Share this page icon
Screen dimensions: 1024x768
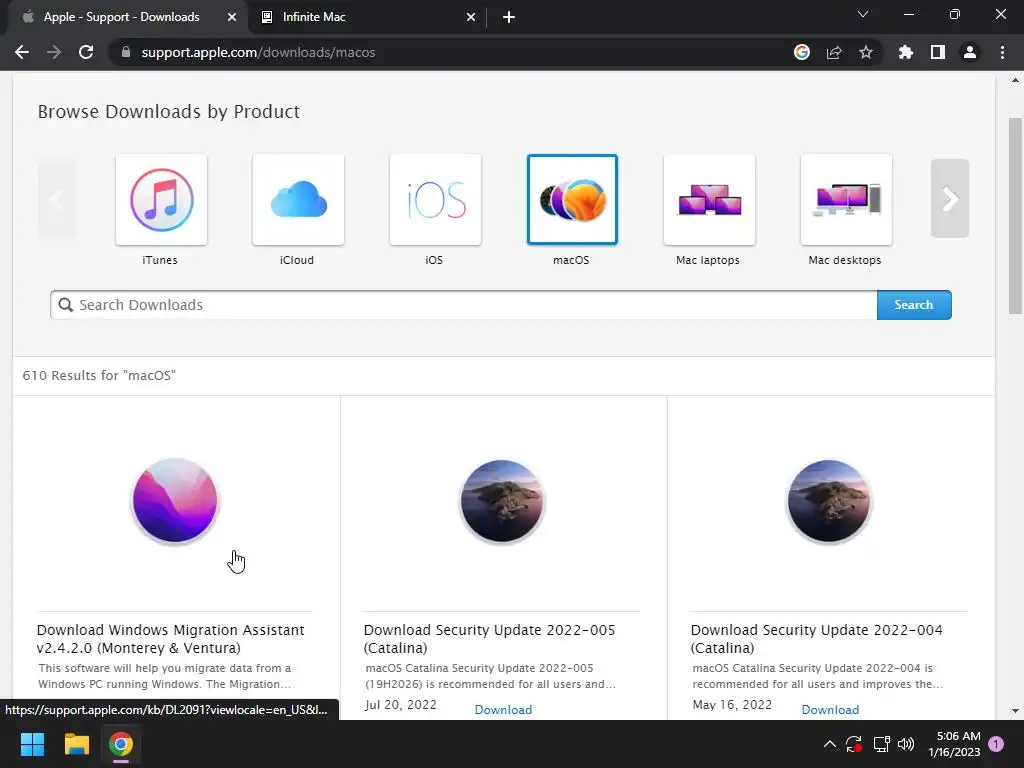tap(834, 52)
